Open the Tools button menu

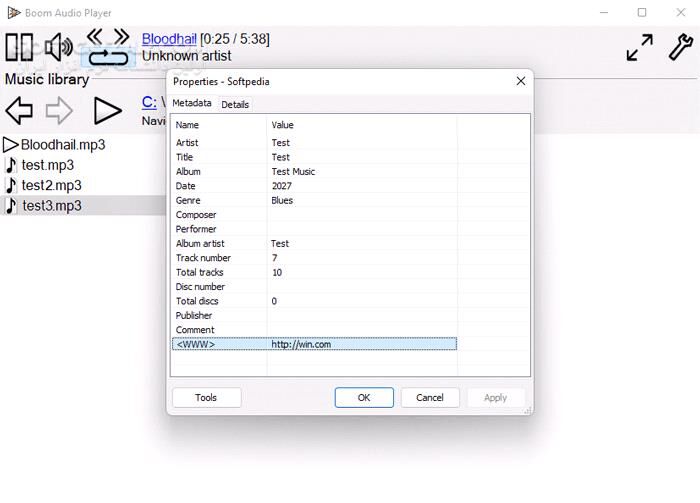pos(206,397)
